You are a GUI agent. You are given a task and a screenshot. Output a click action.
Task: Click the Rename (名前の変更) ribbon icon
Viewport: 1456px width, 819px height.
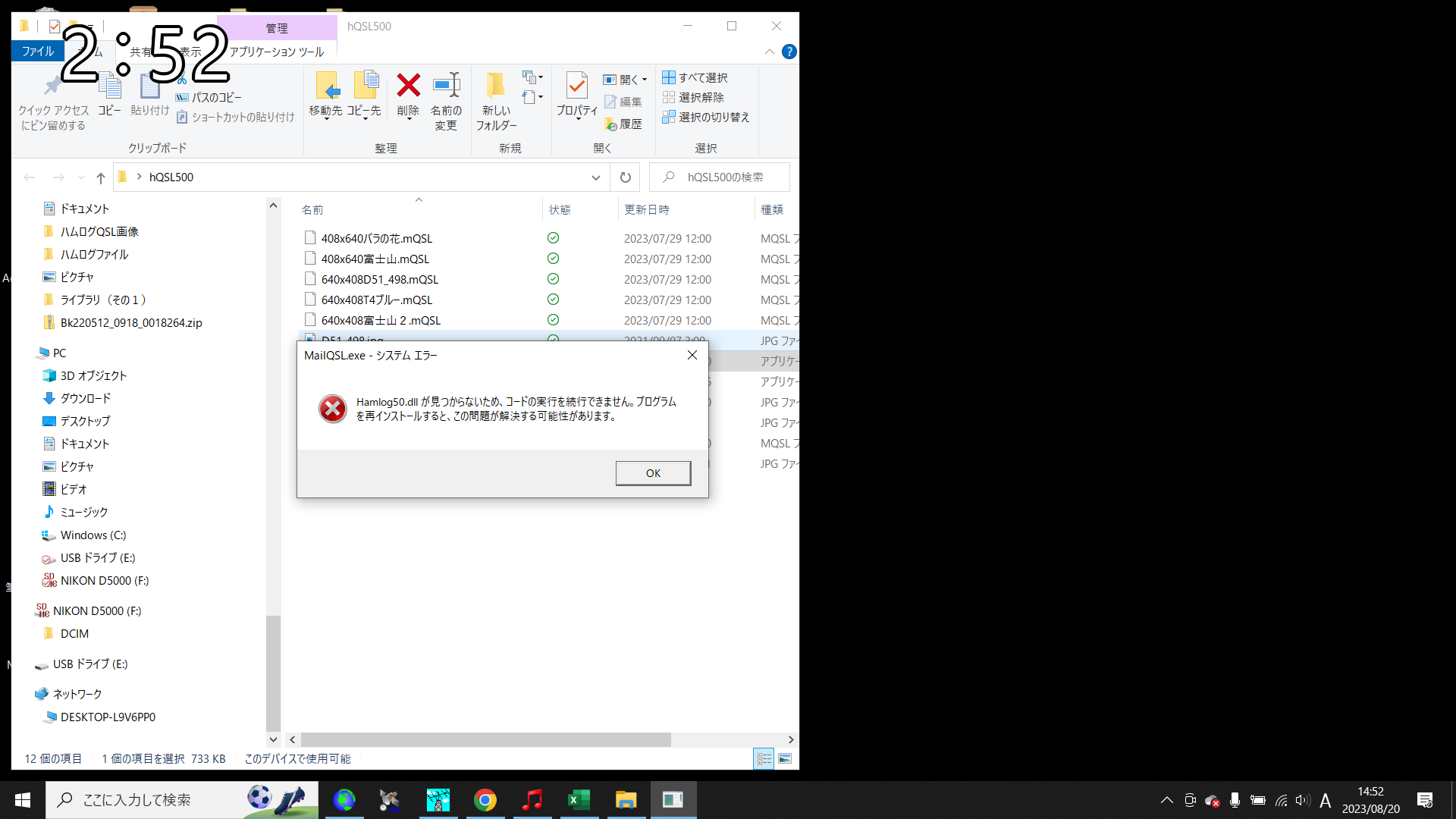[446, 86]
